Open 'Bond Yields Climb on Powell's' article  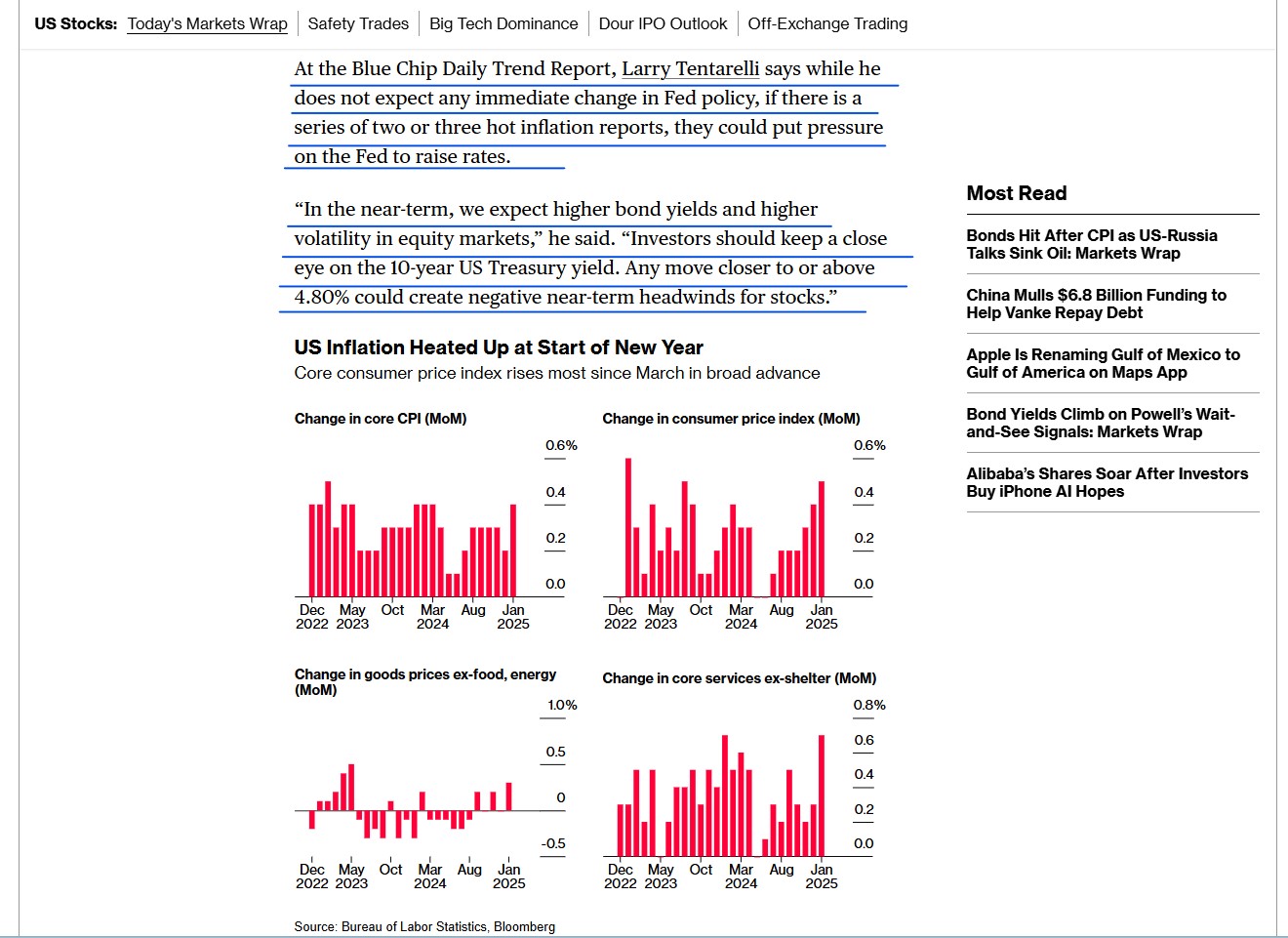click(1101, 423)
